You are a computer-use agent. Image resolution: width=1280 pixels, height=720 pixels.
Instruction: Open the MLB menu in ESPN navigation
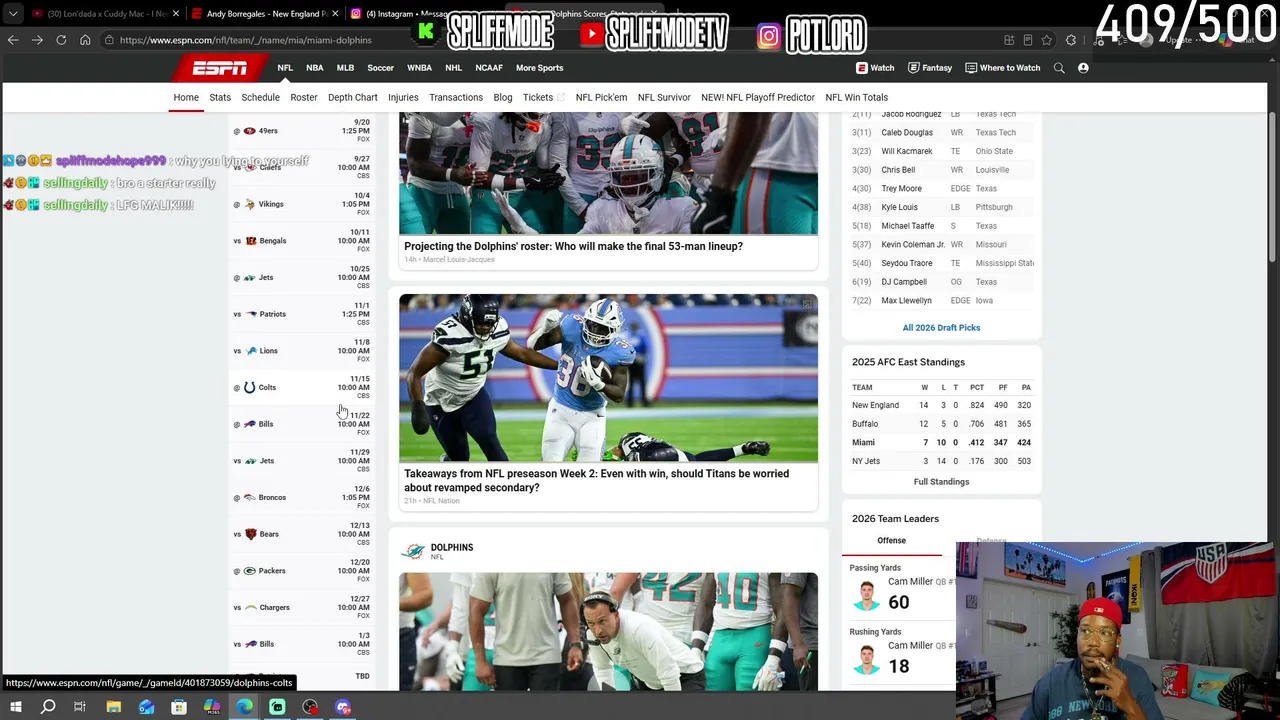point(345,68)
